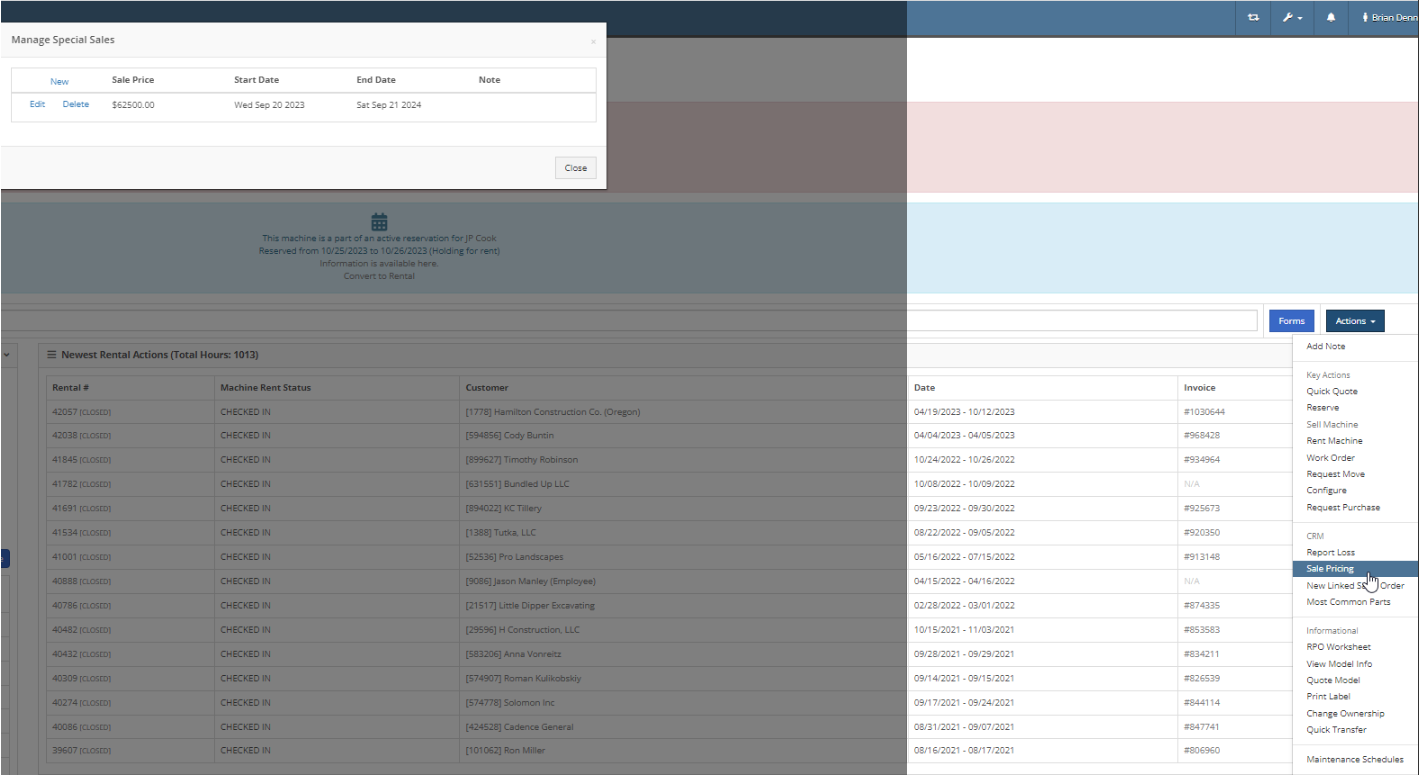Choose Change Ownership menu entry

point(1345,713)
